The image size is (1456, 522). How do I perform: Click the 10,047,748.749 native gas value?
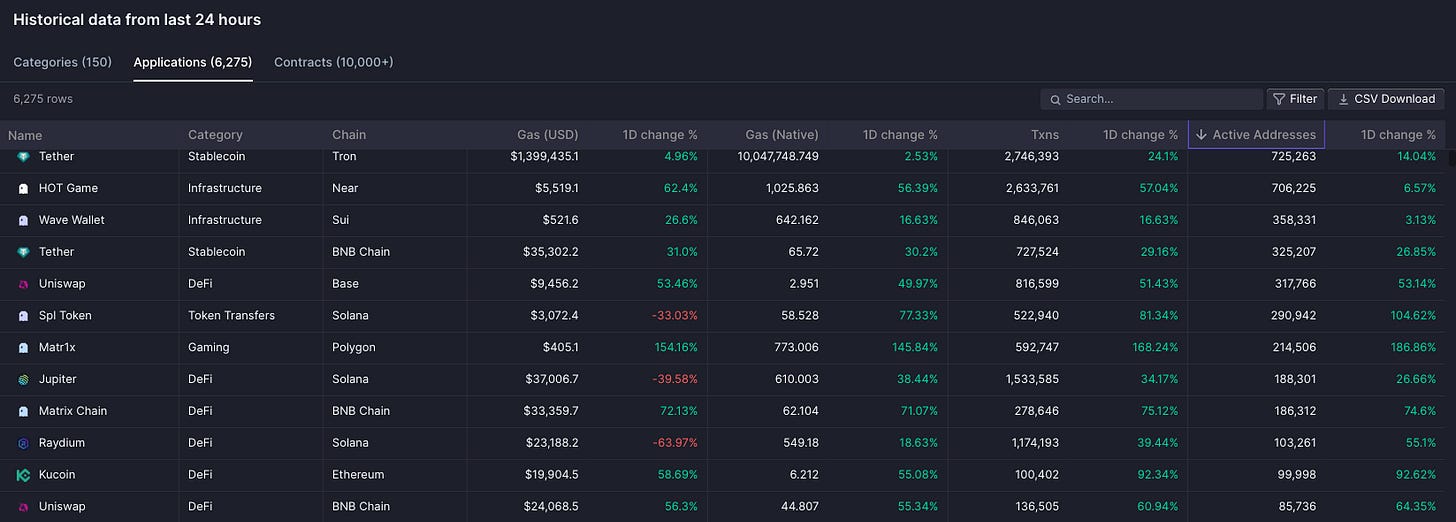pos(778,157)
